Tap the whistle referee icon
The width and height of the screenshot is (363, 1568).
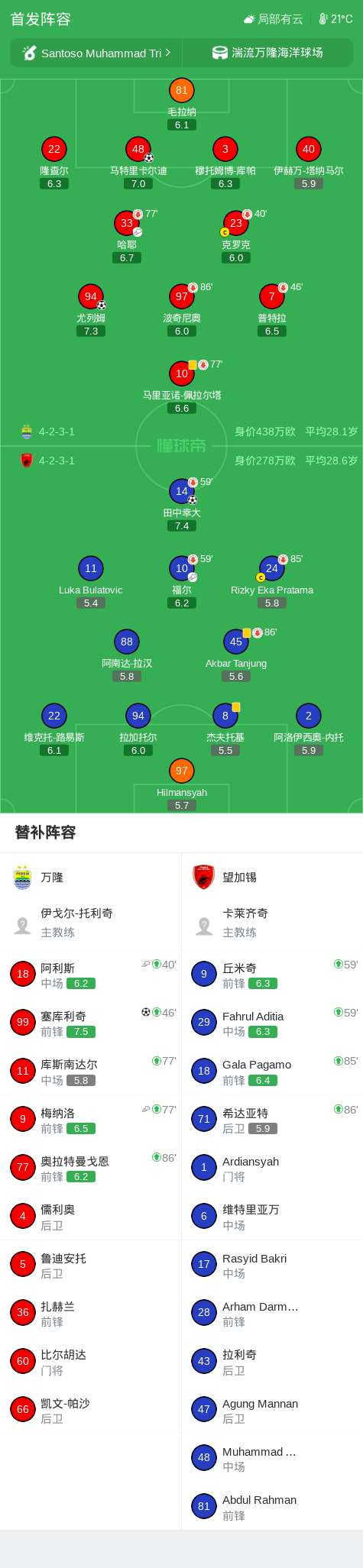[30, 53]
